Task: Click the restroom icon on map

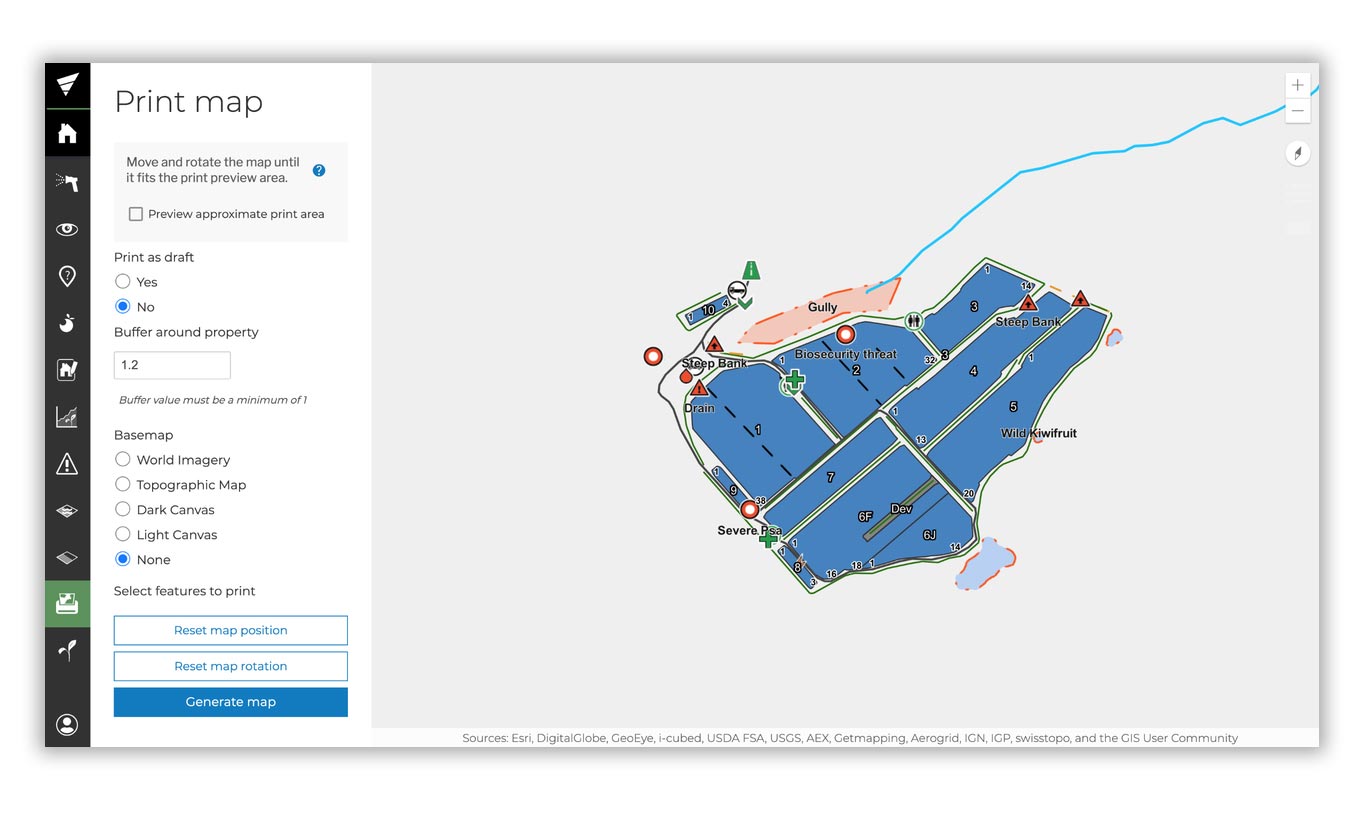Action: 914,321
